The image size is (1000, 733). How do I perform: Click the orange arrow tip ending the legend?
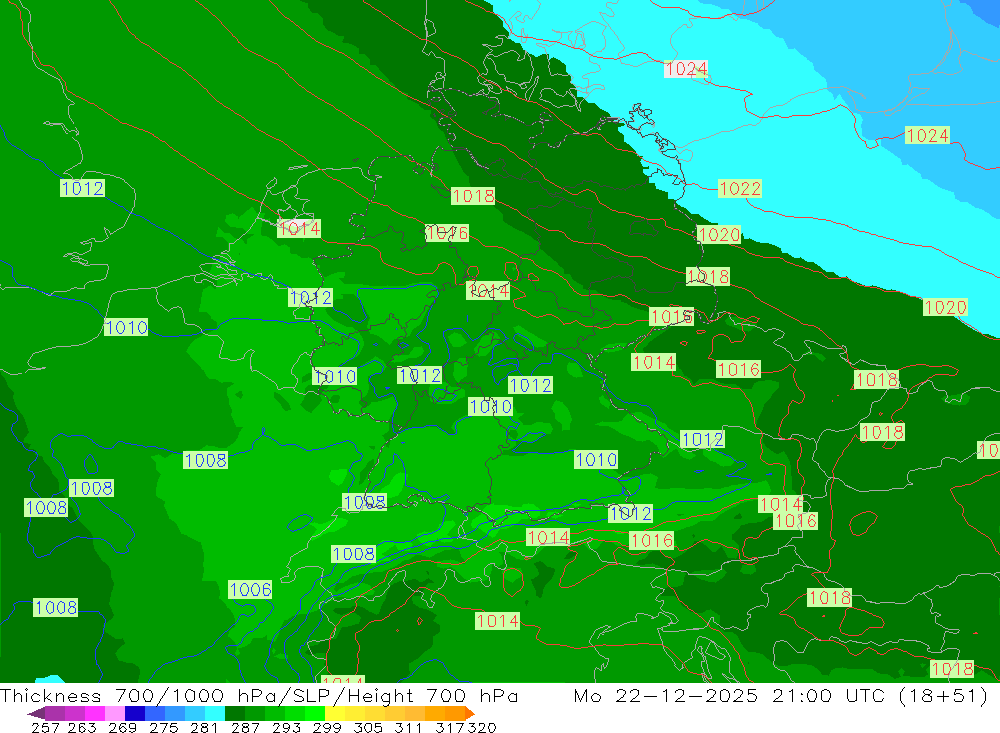point(470,713)
